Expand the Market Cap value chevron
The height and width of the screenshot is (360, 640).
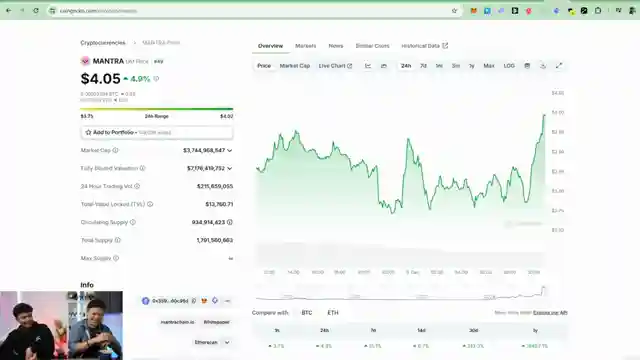pos(230,151)
